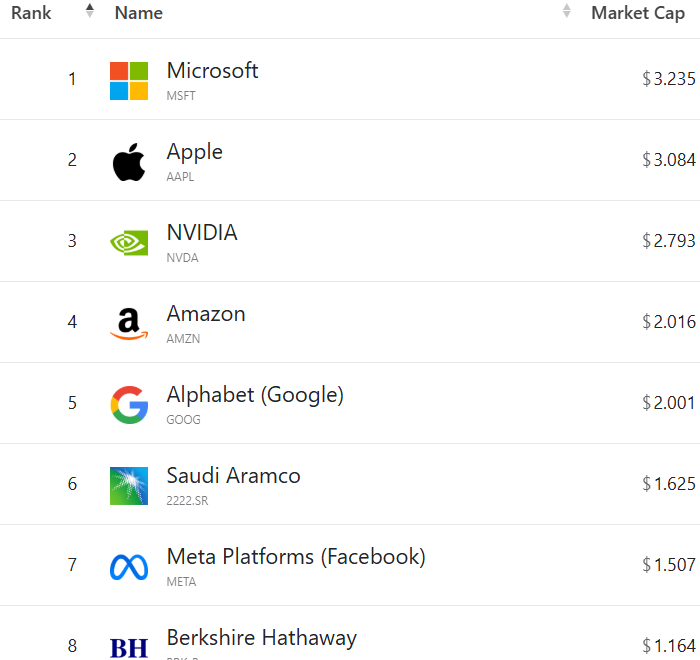The height and width of the screenshot is (660, 700).
Task: Select the Saudi Aramco name link
Action: [233, 476]
